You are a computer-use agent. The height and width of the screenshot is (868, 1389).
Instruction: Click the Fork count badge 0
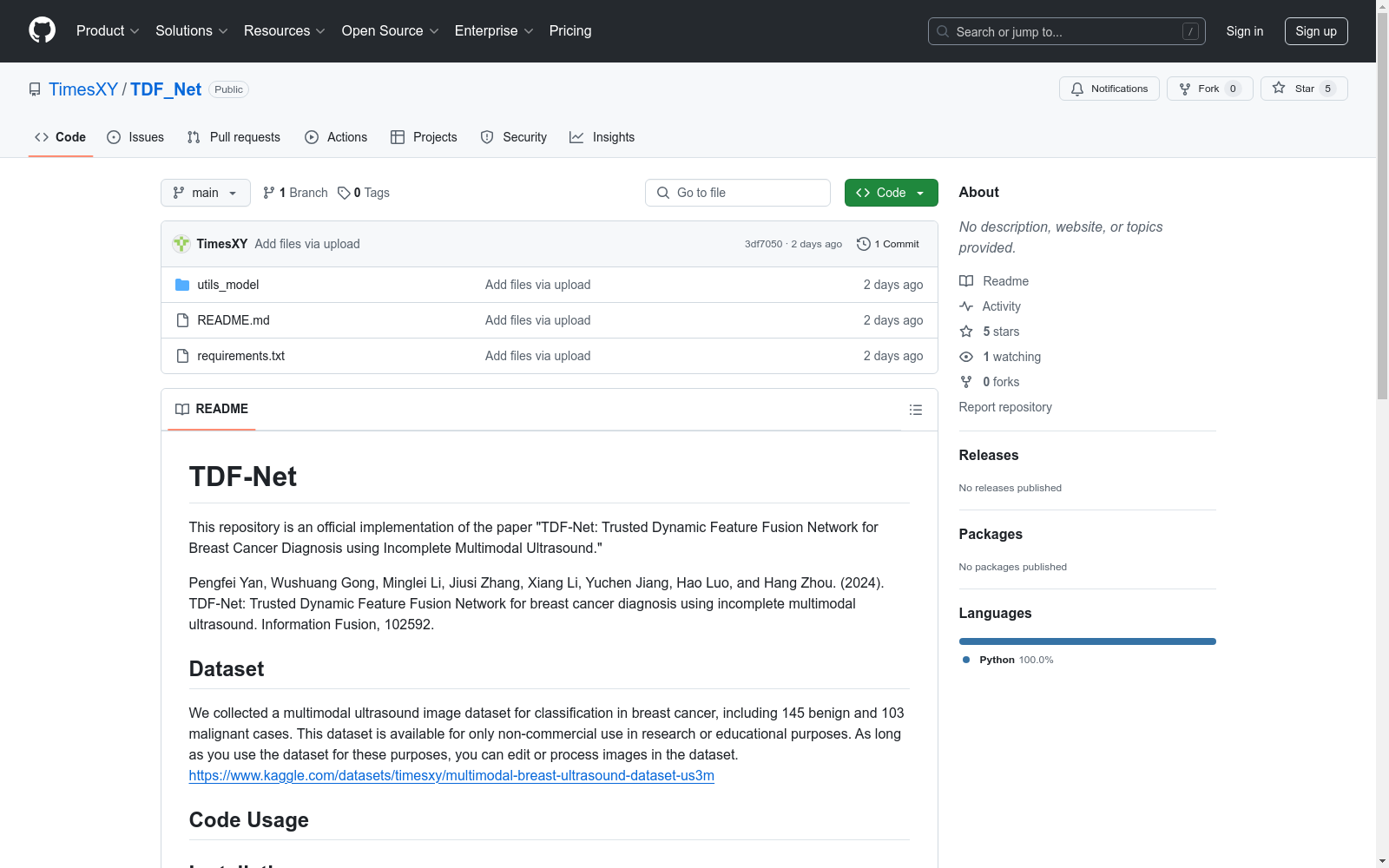(x=1233, y=89)
